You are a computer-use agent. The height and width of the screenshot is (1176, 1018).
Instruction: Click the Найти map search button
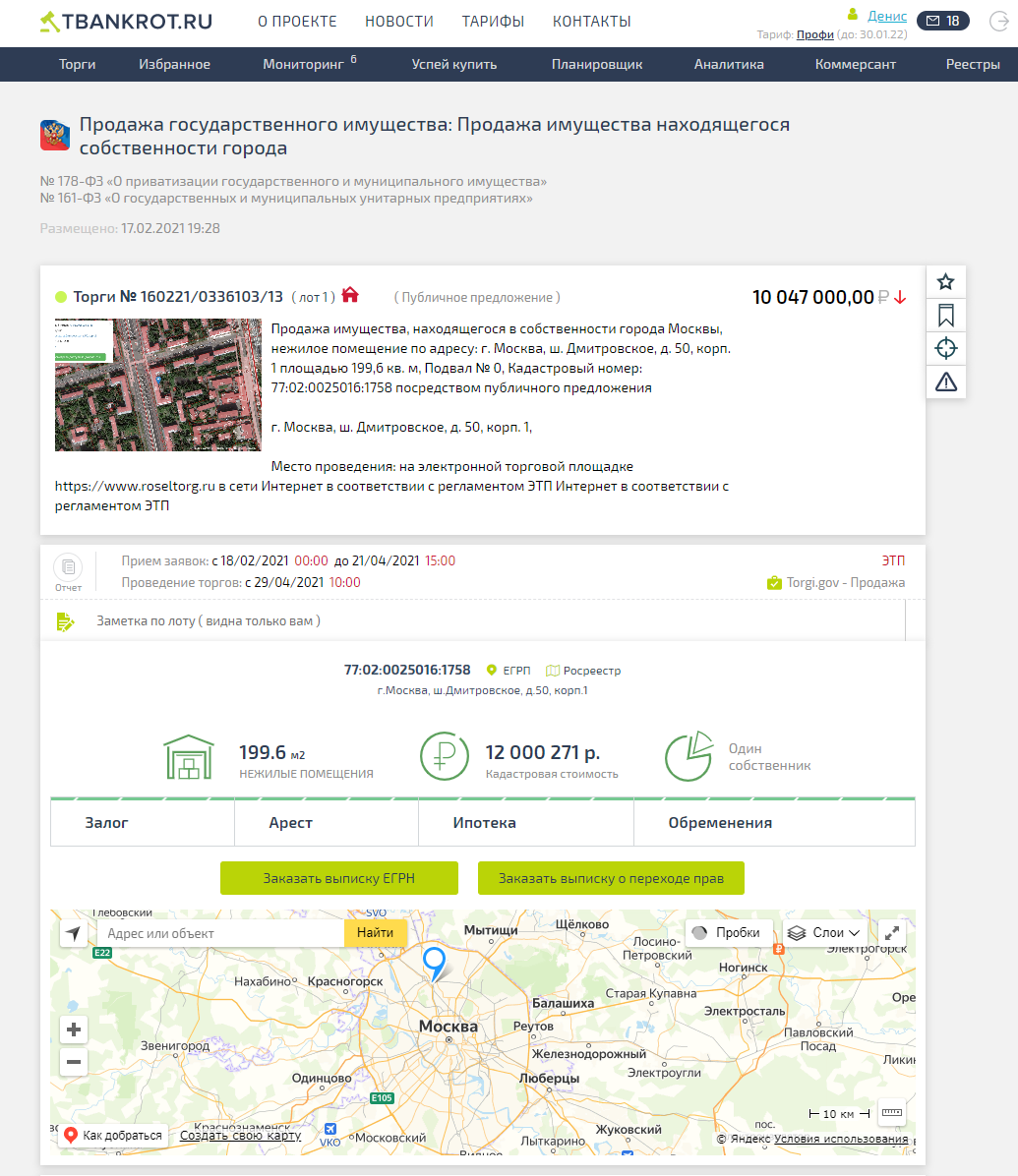tap(375, 933)
